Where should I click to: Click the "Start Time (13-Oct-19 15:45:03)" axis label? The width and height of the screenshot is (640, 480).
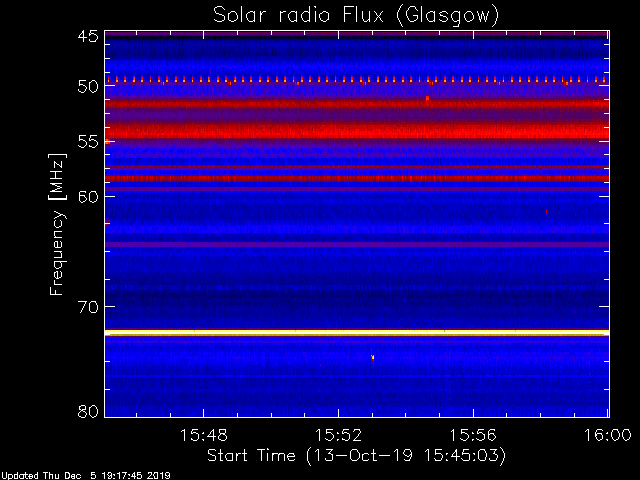356,455
